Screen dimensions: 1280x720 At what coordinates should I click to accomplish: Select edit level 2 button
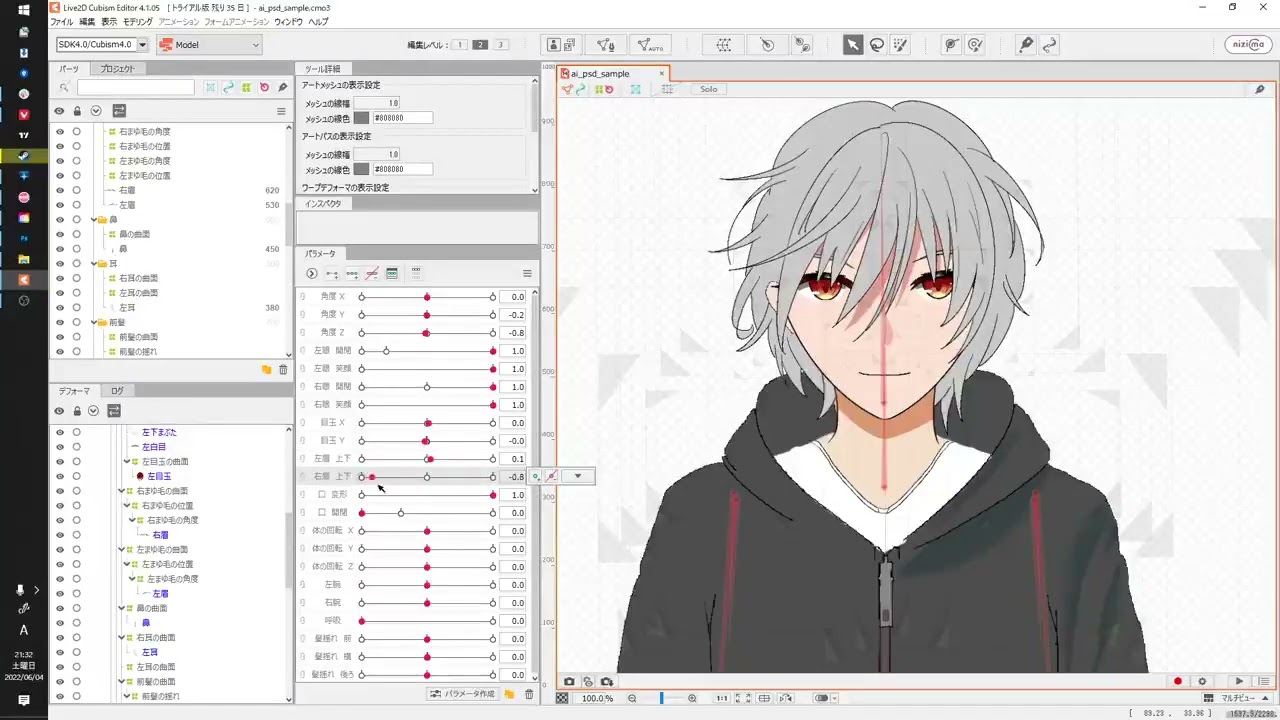click(x=480, y=45)
